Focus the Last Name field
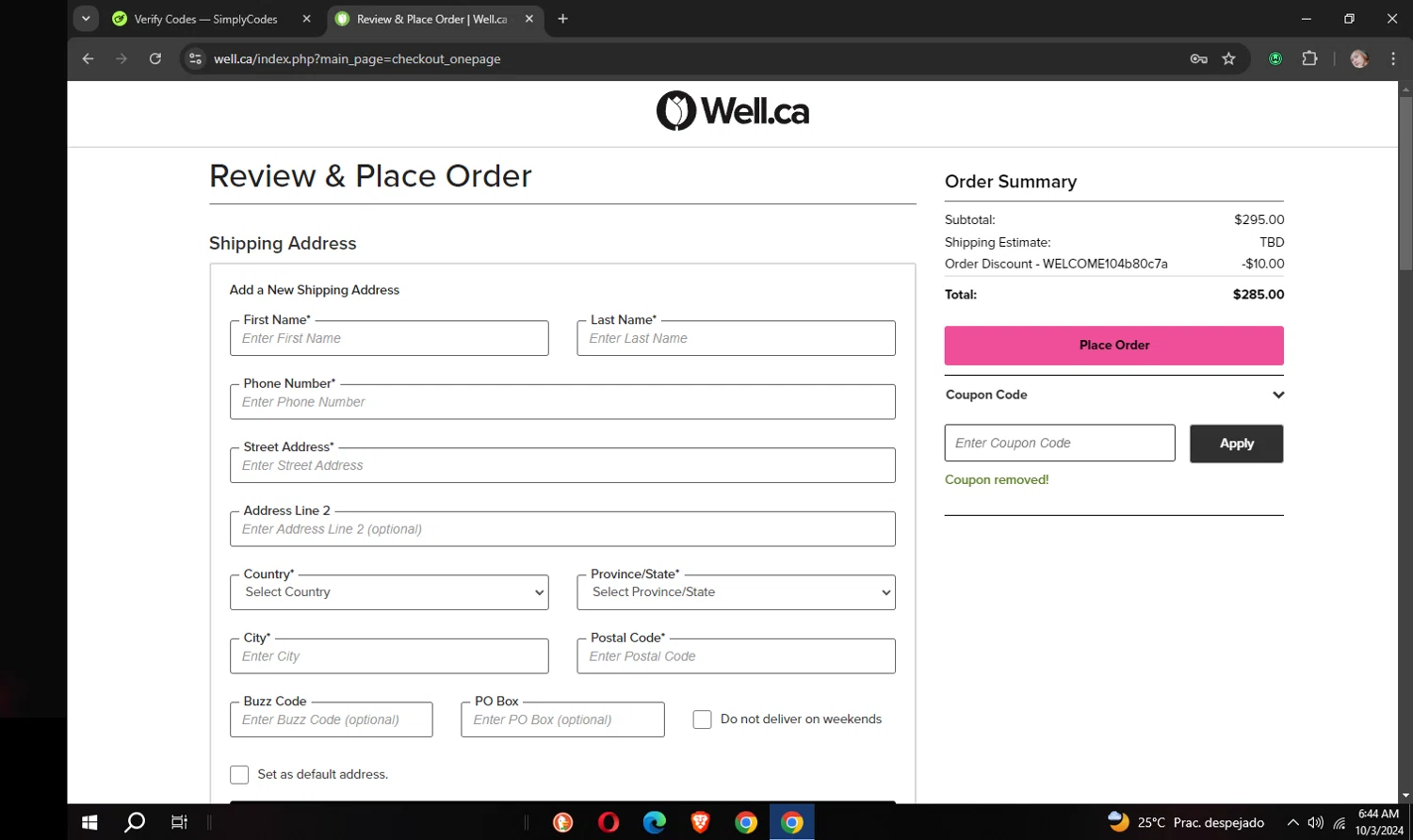Image resolution: width=1413 pixels, height=840 pixels. [x=736, y=338]
